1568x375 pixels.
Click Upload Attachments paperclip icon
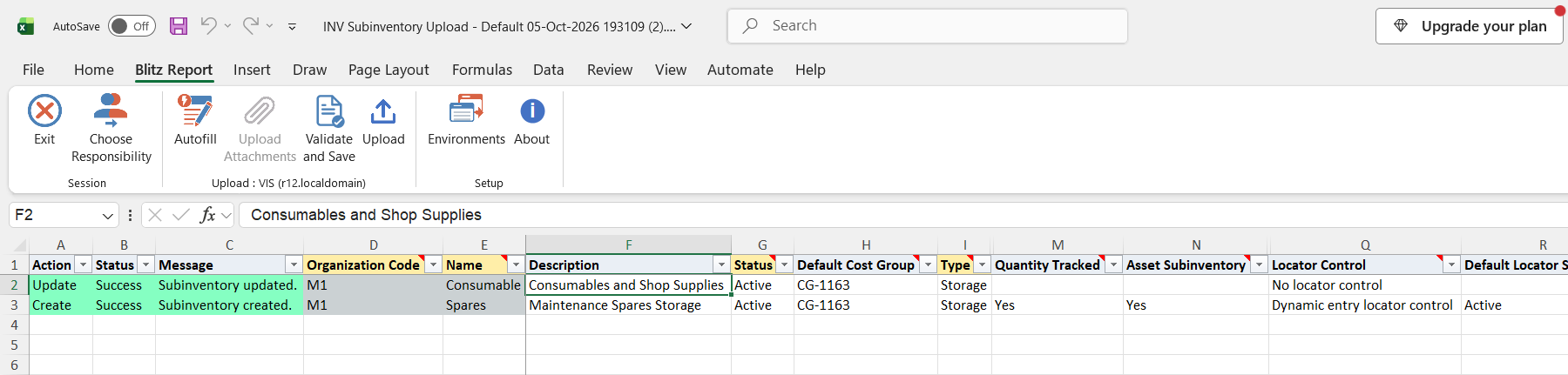point(260,111)
